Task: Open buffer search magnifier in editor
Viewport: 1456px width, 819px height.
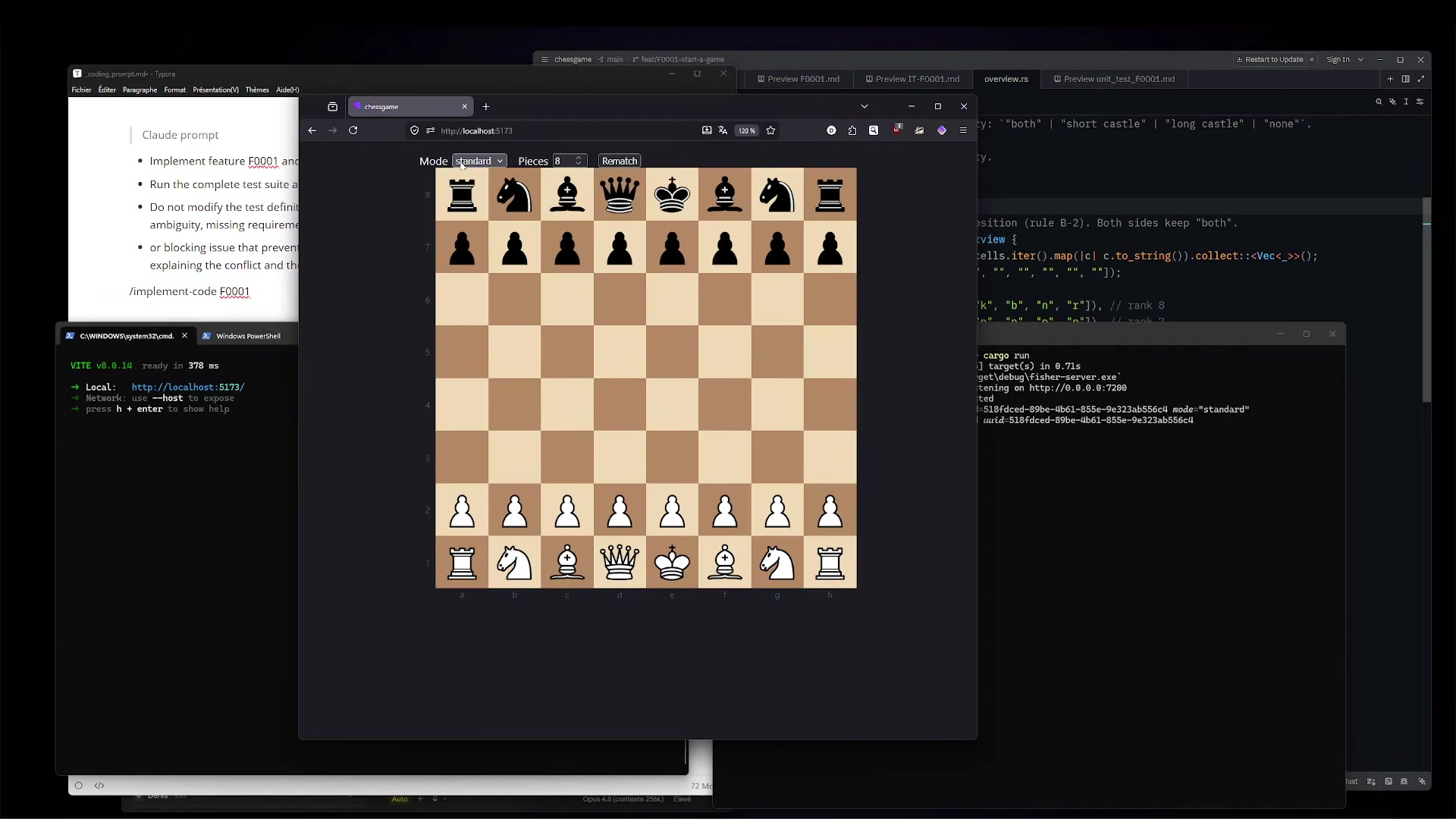Action: [1379, 102]
